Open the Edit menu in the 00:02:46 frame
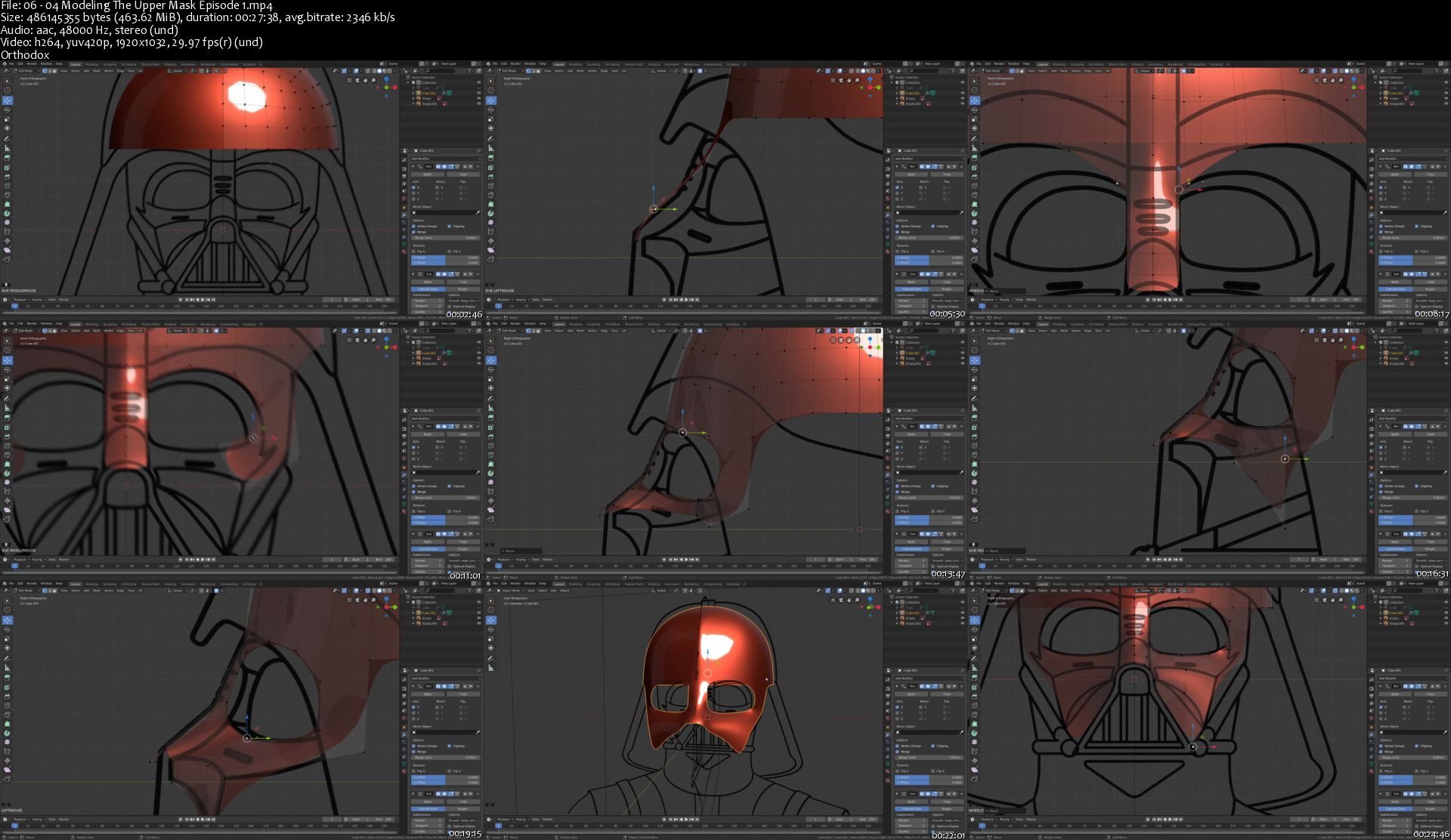Viewport: 1451px width, 840px height. [x=20, y=64]
